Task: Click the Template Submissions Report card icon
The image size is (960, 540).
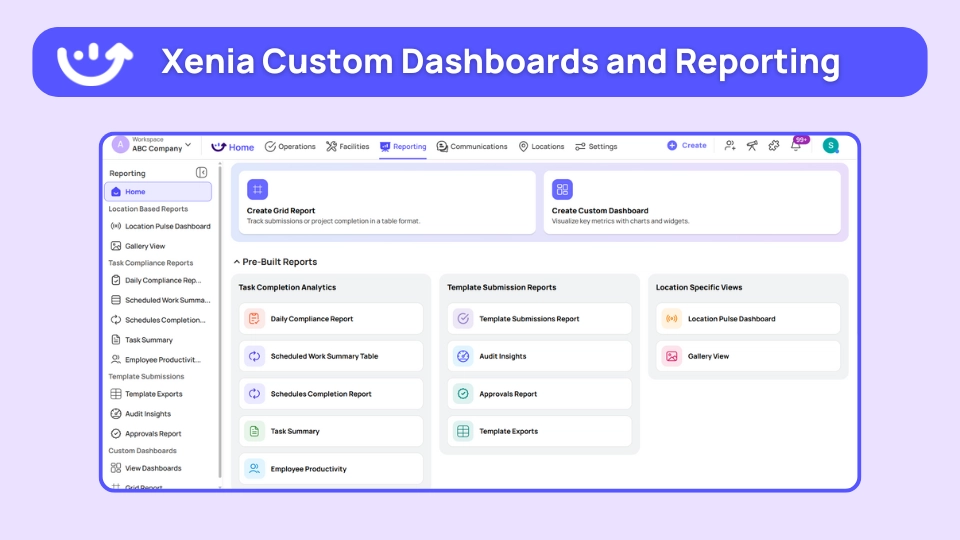Action: (463, 318)
